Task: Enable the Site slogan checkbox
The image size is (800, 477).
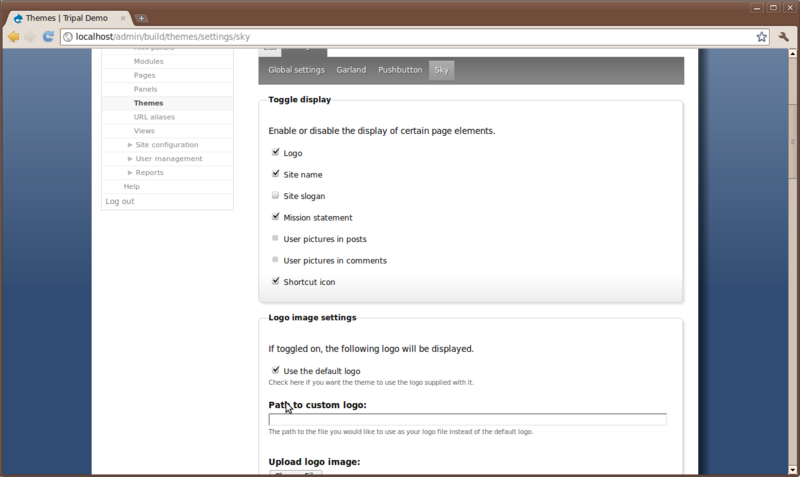Action: (276, 195)
